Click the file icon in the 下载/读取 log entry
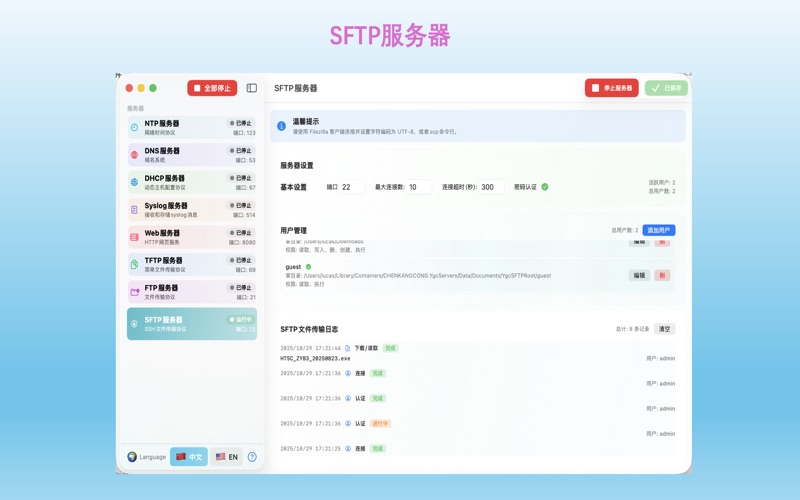The width and height of the screenshot is (800, 500). pos(347,348)
